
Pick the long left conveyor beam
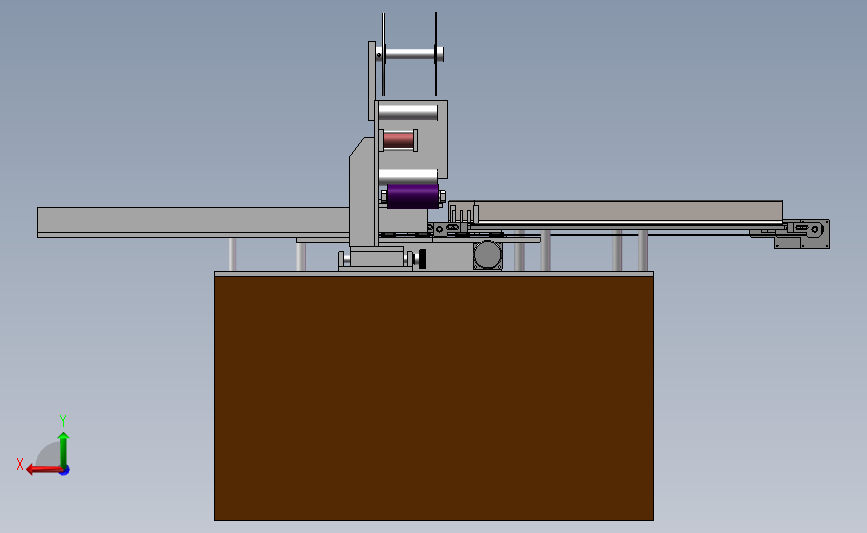[193, 221]
